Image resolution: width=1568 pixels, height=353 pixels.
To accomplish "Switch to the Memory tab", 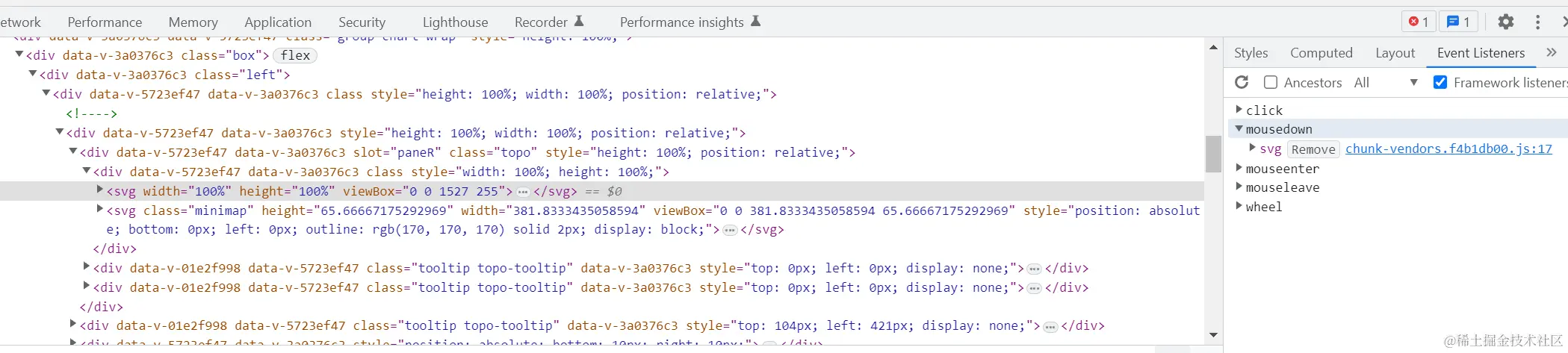I will [x=193, y=22].
